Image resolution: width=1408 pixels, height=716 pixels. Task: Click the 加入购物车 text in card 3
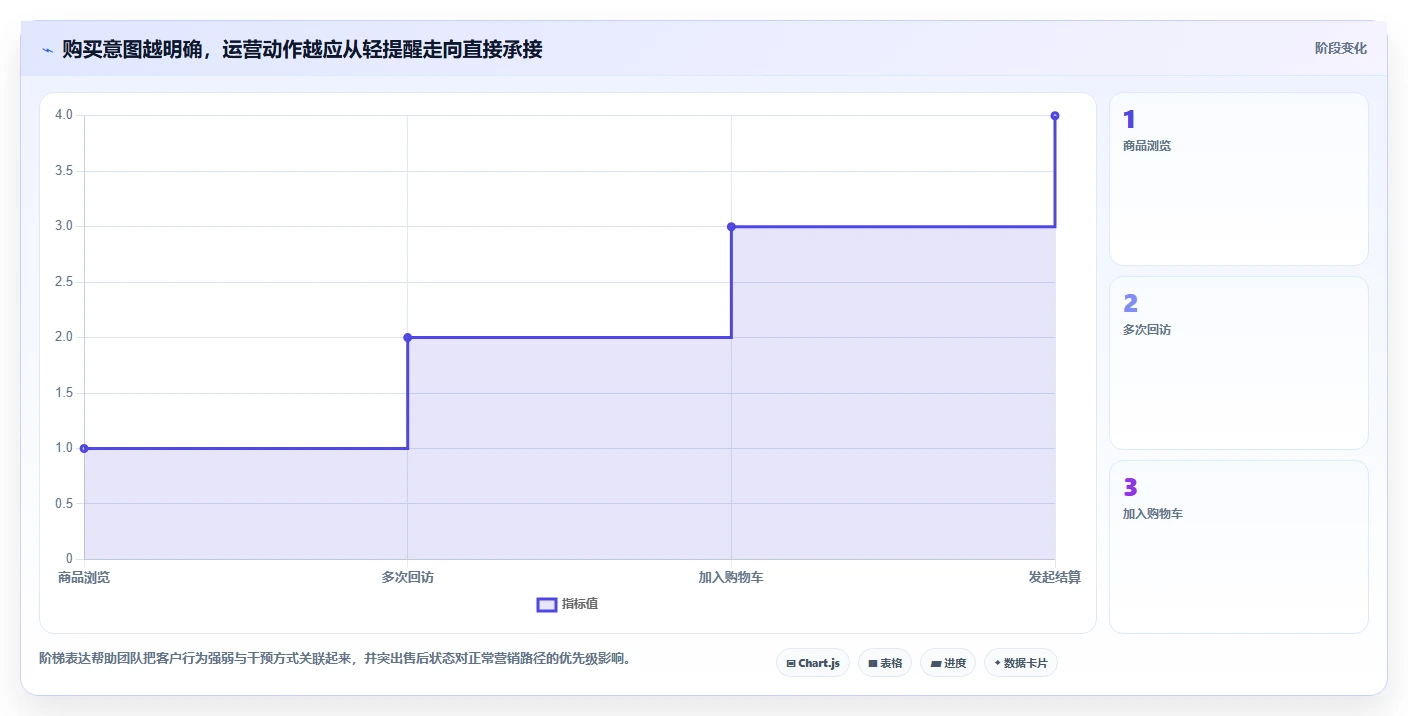tap(1153, 514)
